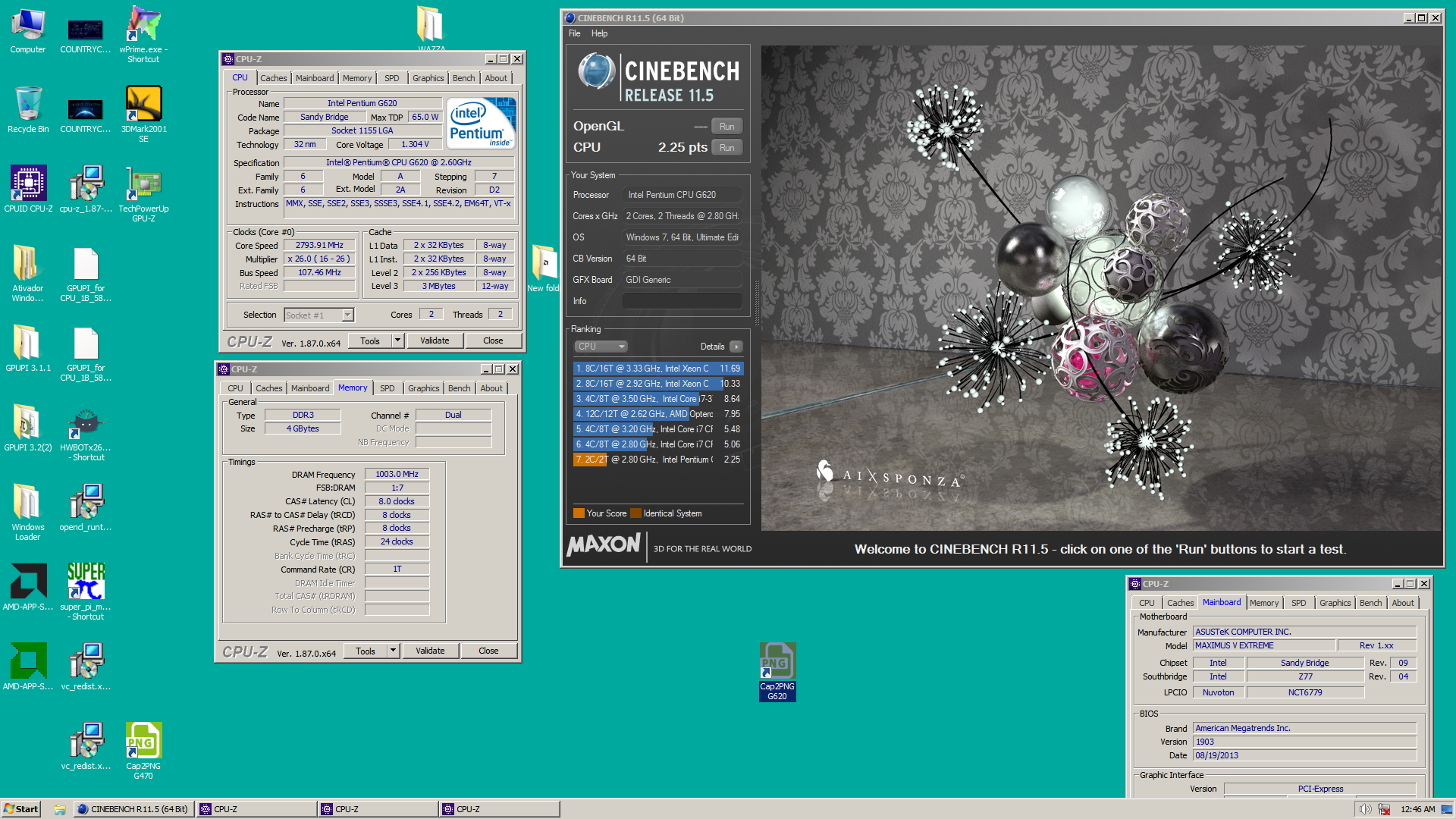Expand Tools dropdown arrow in Memory tab window

[x=393, y=651]
